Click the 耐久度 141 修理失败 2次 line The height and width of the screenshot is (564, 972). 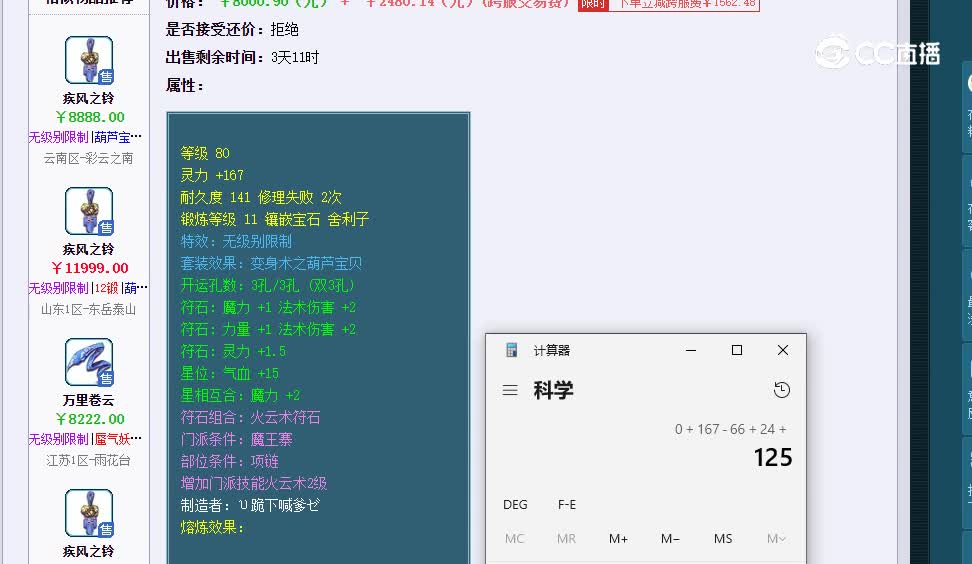(261, 197)
